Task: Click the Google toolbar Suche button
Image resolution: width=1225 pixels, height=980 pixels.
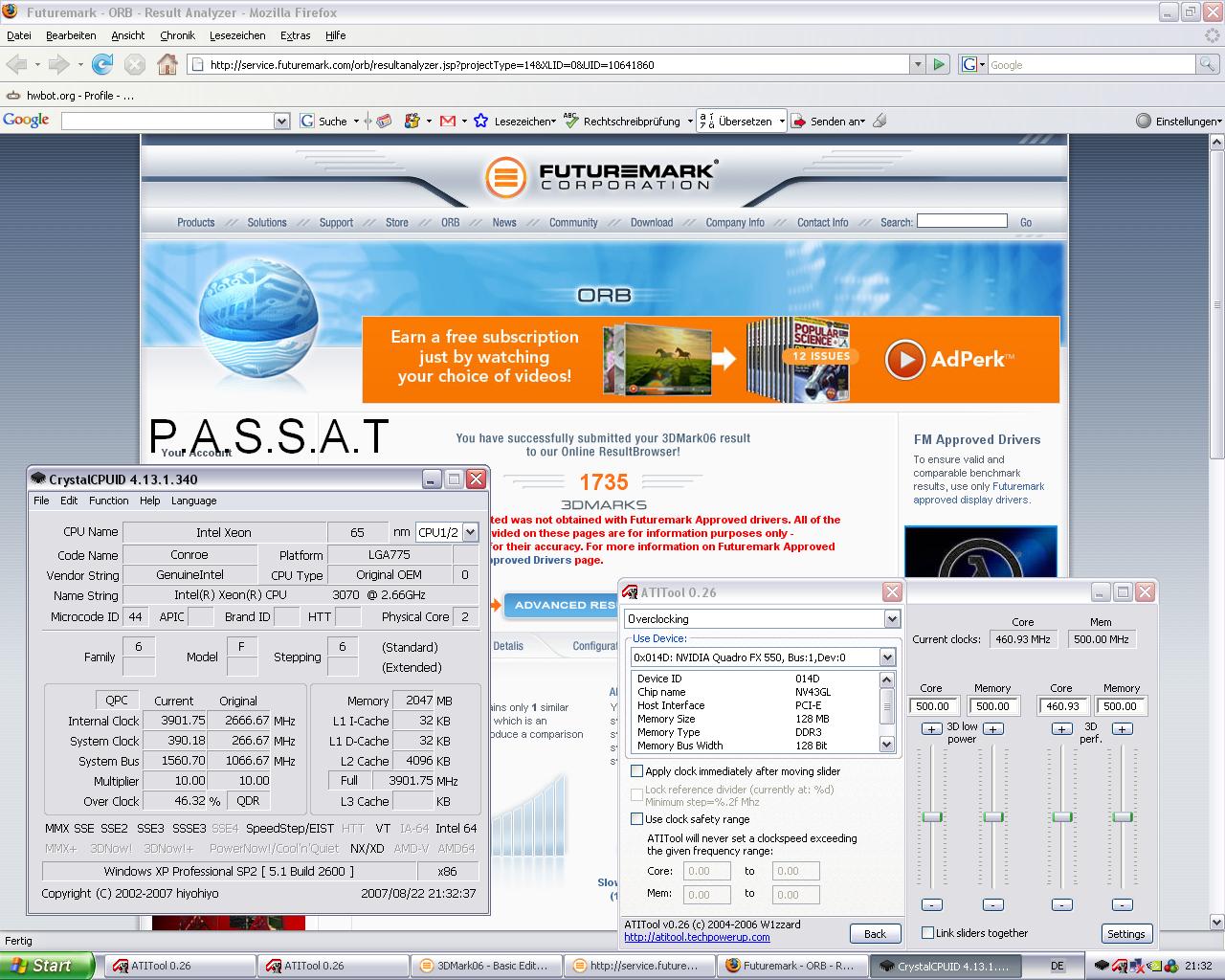Action: pyautogui.click(x=324, y=122)
